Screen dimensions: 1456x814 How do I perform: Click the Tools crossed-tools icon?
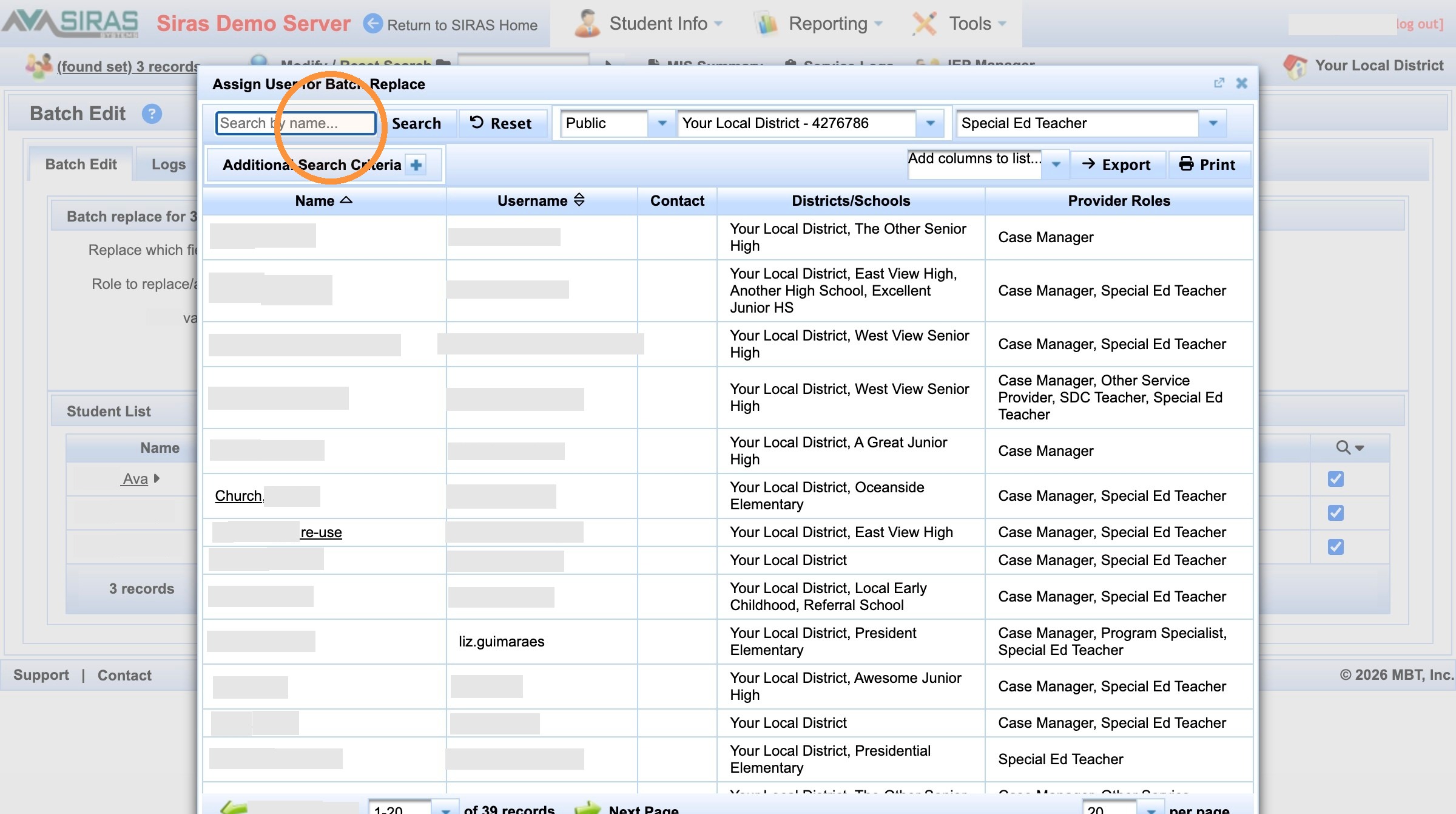[x=925, y=24]
